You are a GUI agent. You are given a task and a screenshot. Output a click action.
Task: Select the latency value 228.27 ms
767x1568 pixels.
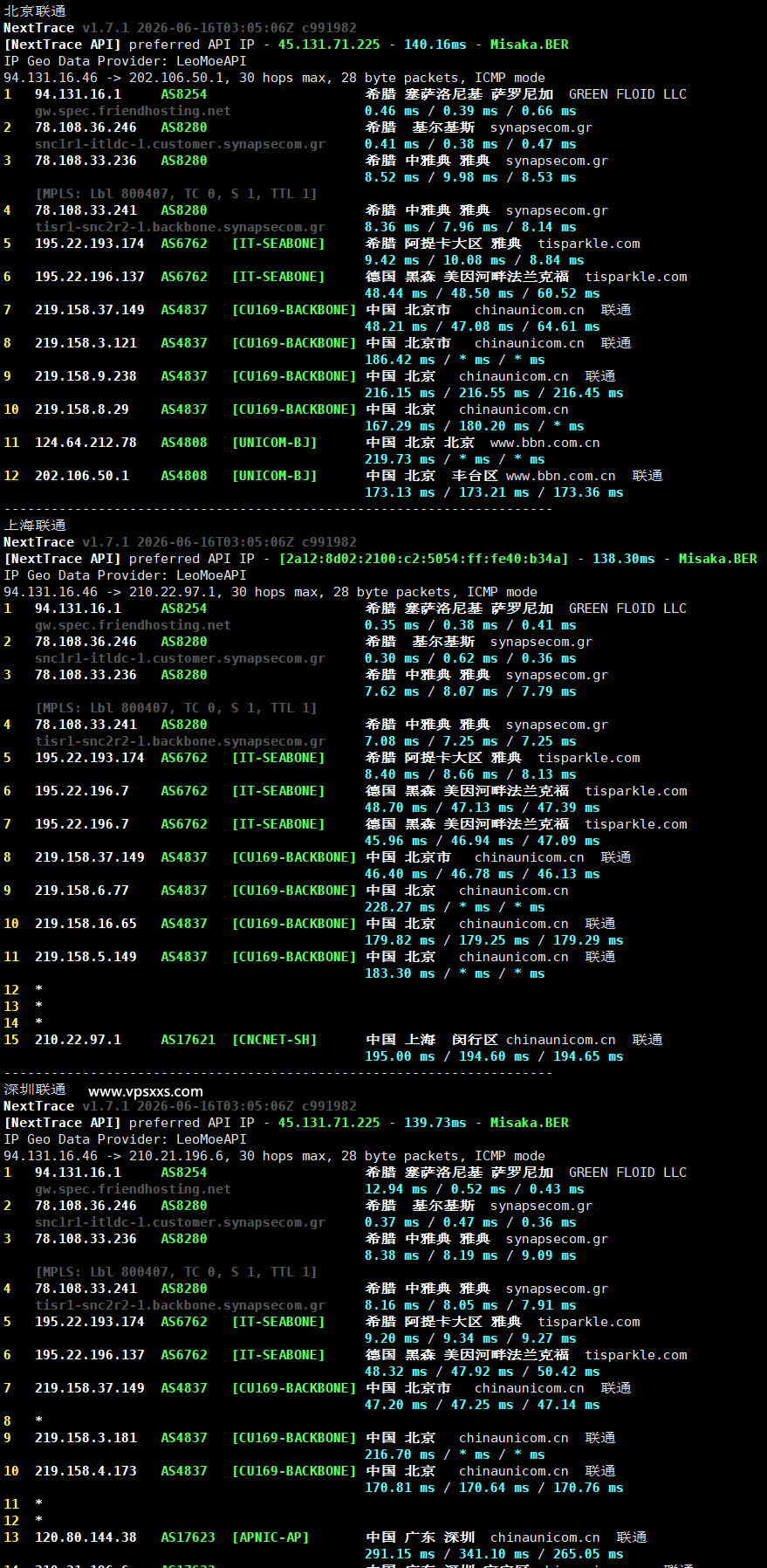click(x=400, y=907)
